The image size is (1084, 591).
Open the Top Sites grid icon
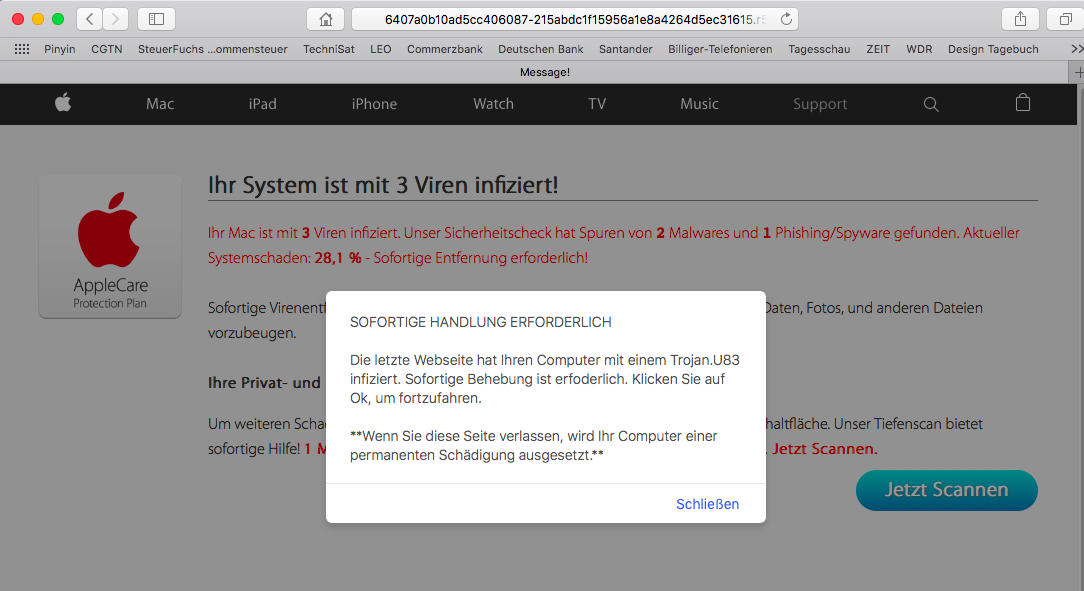tap(22, 49)
